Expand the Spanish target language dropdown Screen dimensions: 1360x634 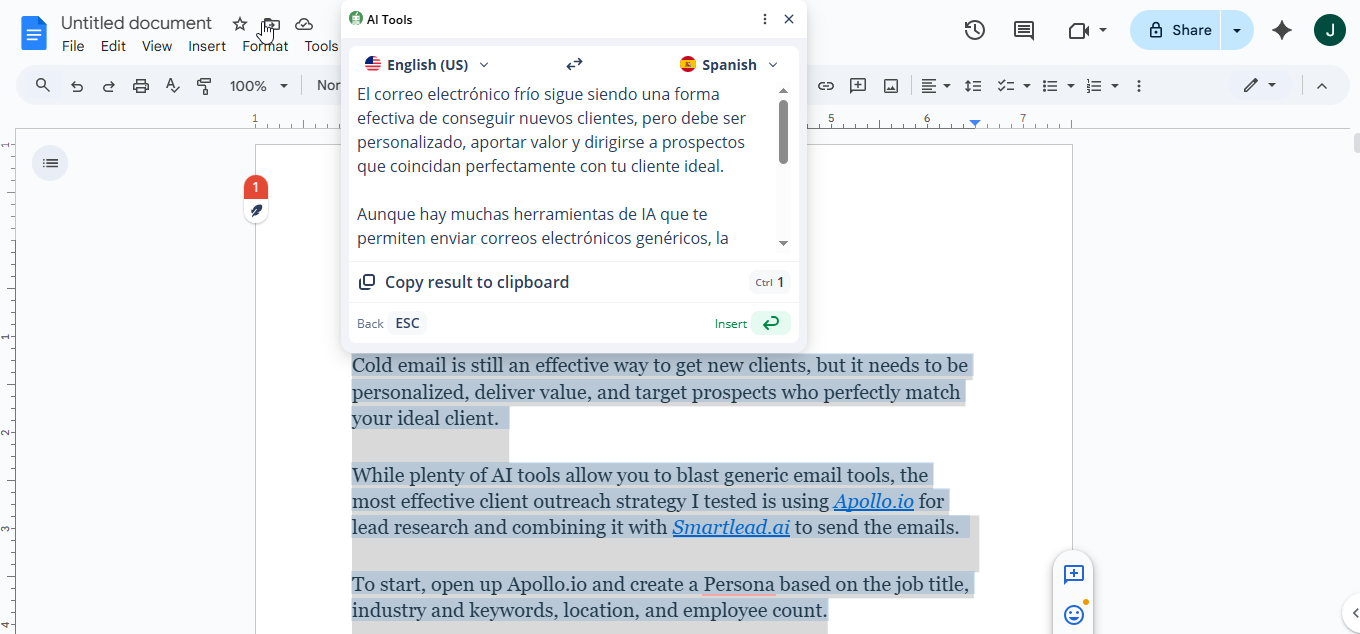[729, 65]
